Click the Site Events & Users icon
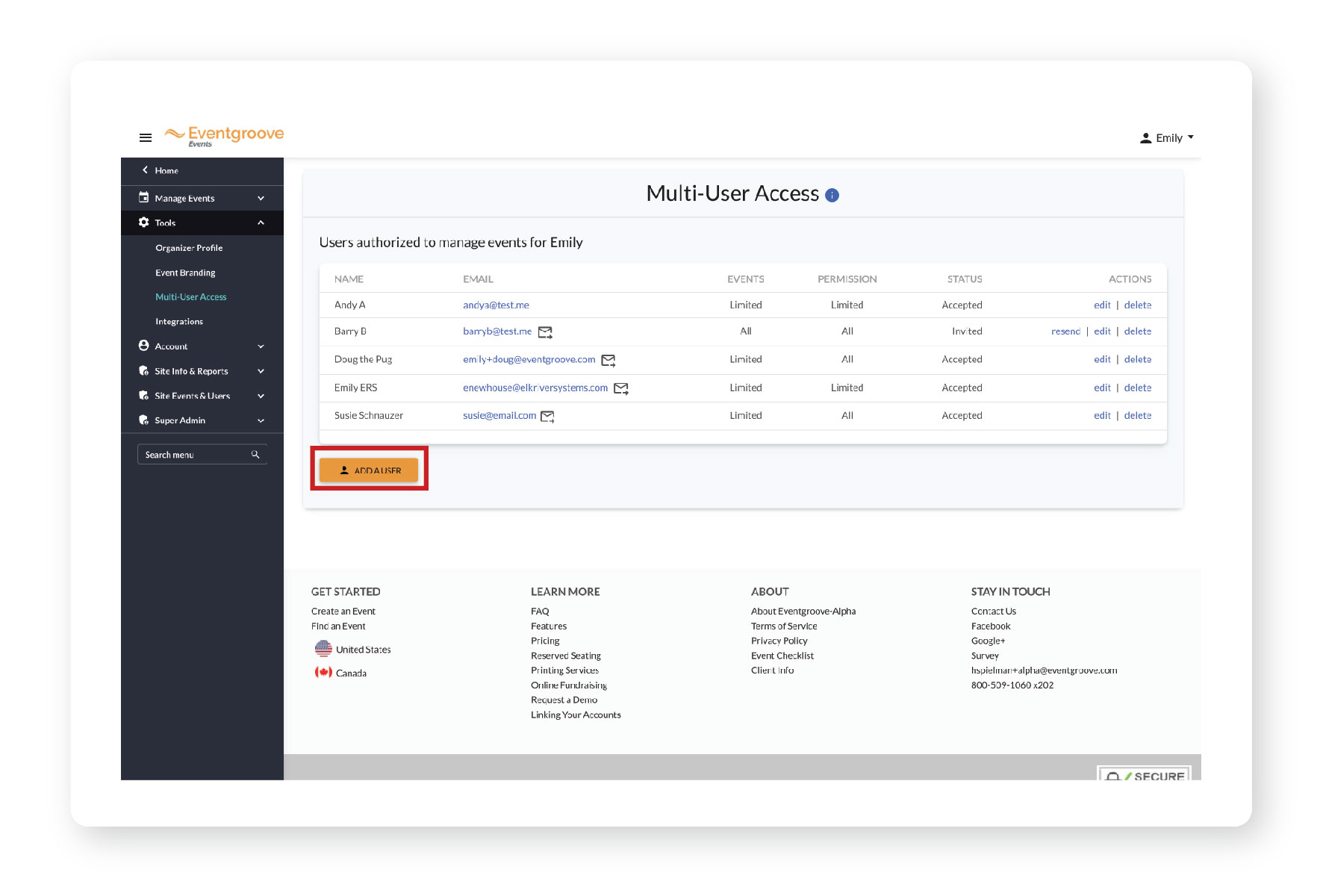This screenshot has height=896, width=1323. 143,395
